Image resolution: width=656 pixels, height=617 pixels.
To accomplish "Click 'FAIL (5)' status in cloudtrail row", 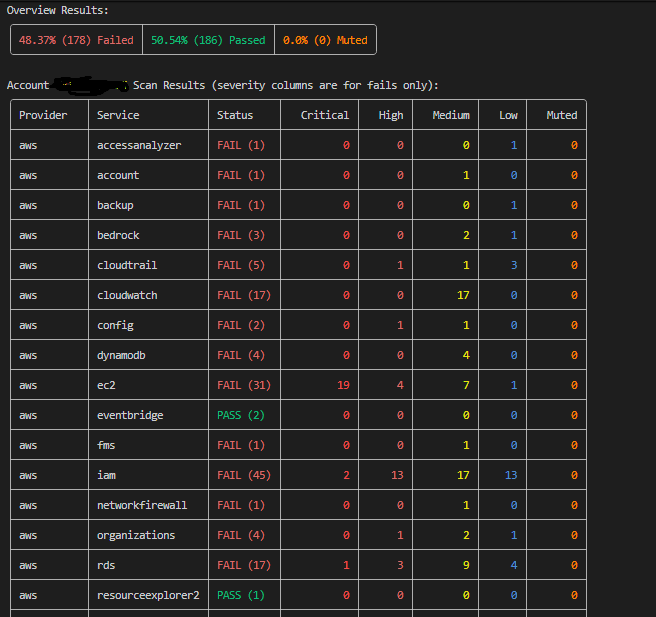I will click(x=241, y=265).
